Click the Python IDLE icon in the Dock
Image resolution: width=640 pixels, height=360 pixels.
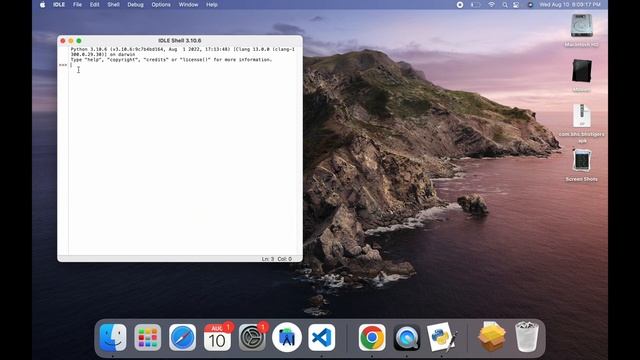[442, 338]
